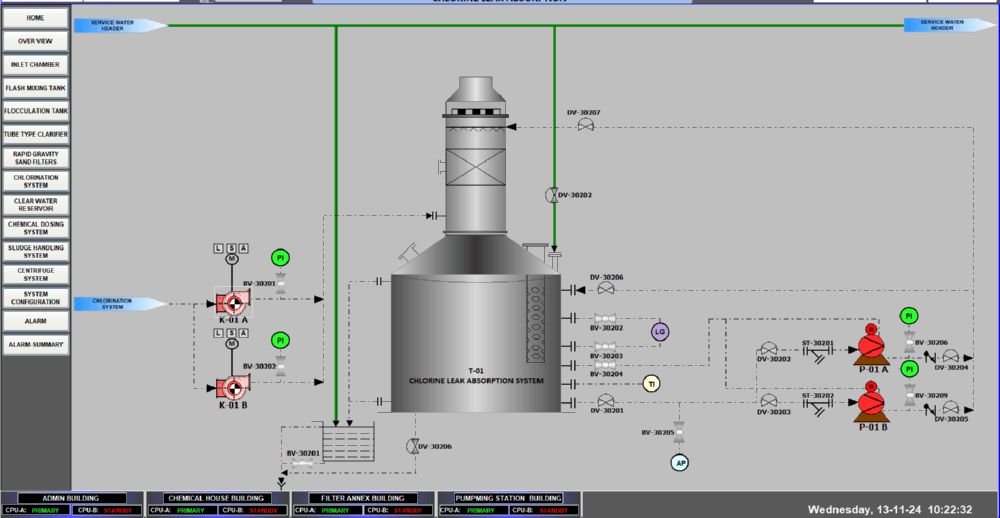Select valve DV-30204 at P-01 A discharge
The width and height of the screenshot is (1000, 518).
[x=950, y=356]
